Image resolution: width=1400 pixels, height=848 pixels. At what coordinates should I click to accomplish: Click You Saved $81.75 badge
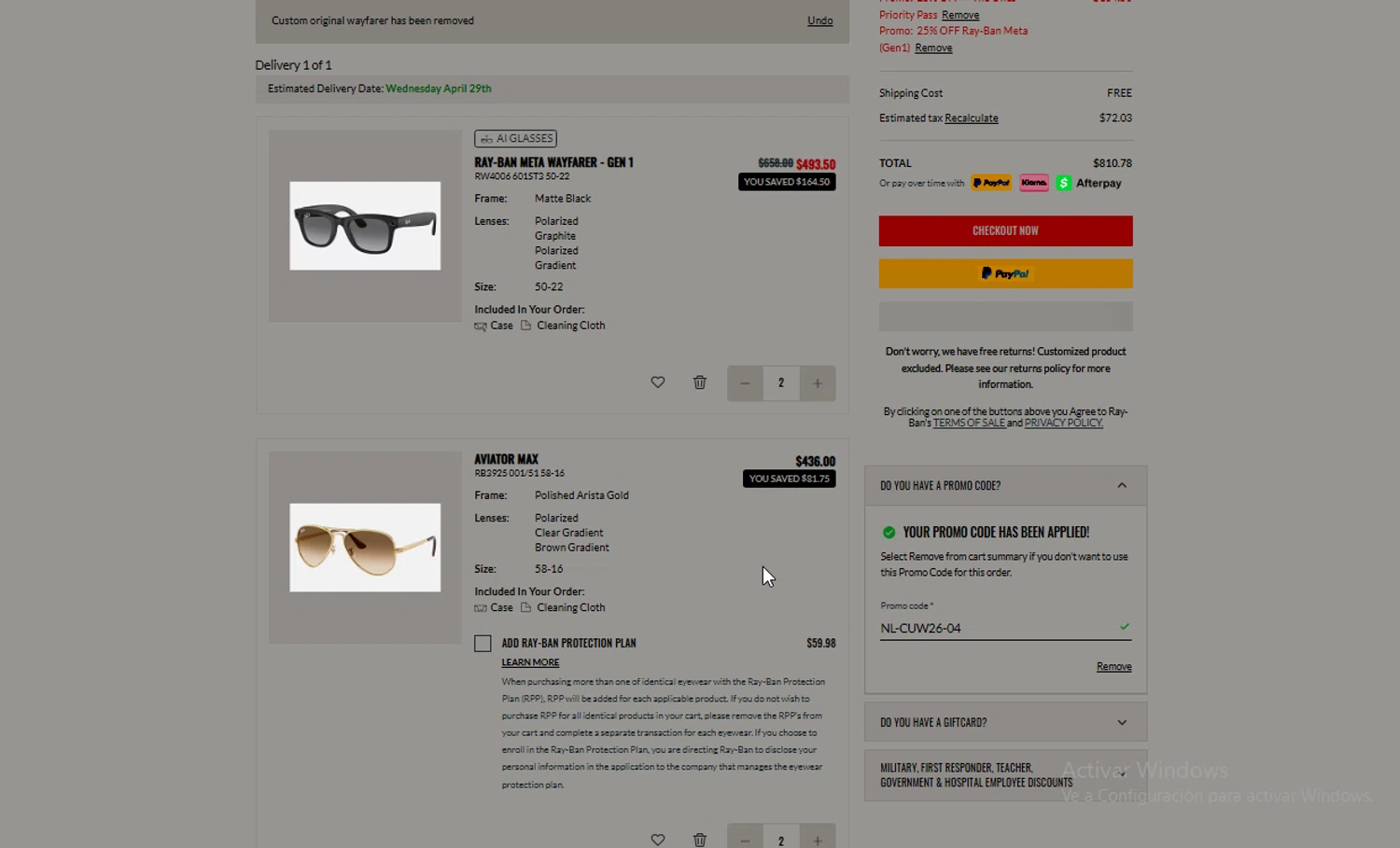790,479
